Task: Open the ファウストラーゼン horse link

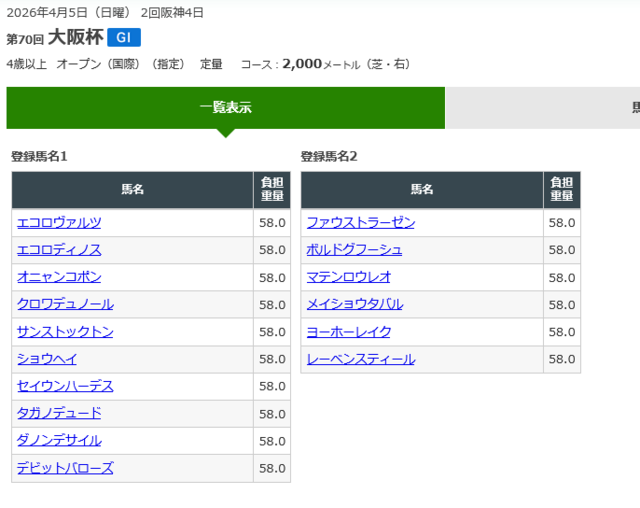Action: click(x=360, y=223)
